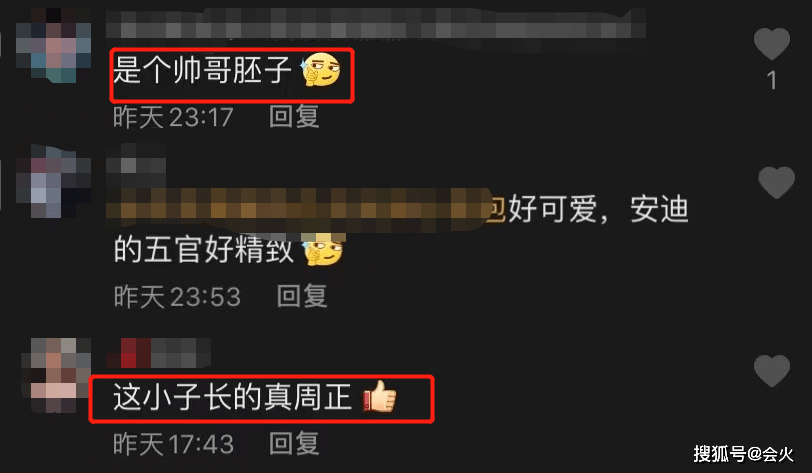Open the first commenter's blurred username
Image resolution: width=812 pixels, height=473 pixels.
376,23
